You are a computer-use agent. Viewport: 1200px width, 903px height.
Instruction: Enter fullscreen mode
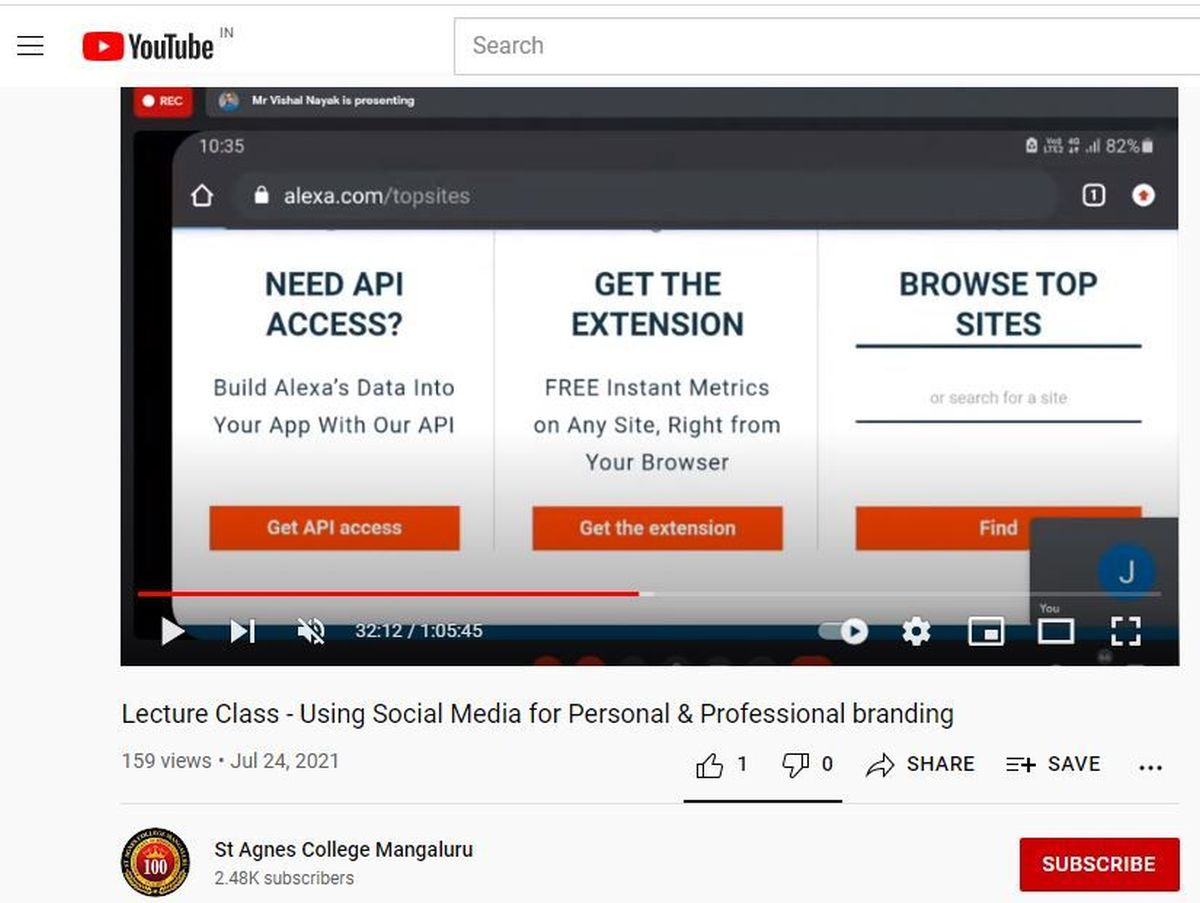[x=1126, y=631]
